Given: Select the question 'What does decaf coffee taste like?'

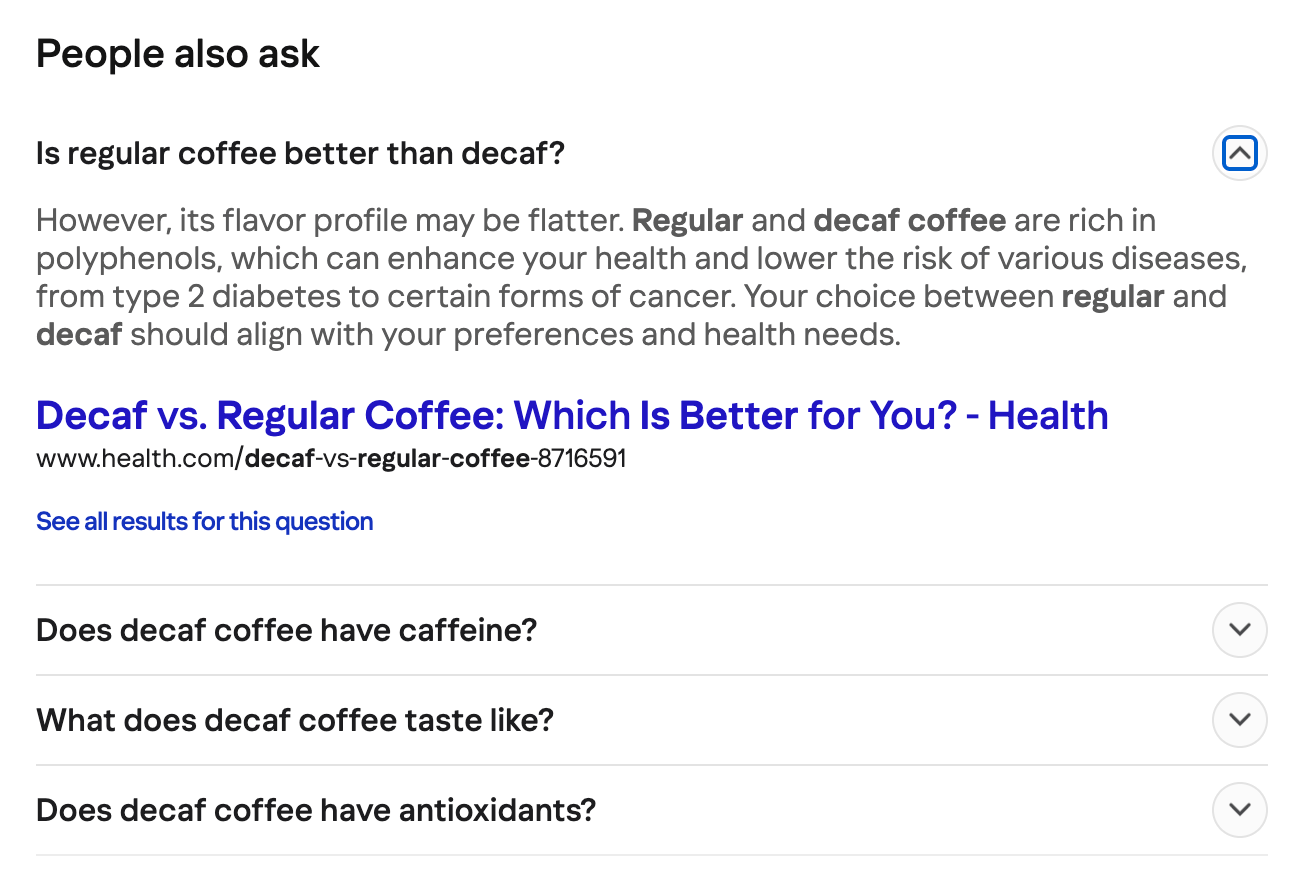Looking at the screenshot, I should click(293, 720).
